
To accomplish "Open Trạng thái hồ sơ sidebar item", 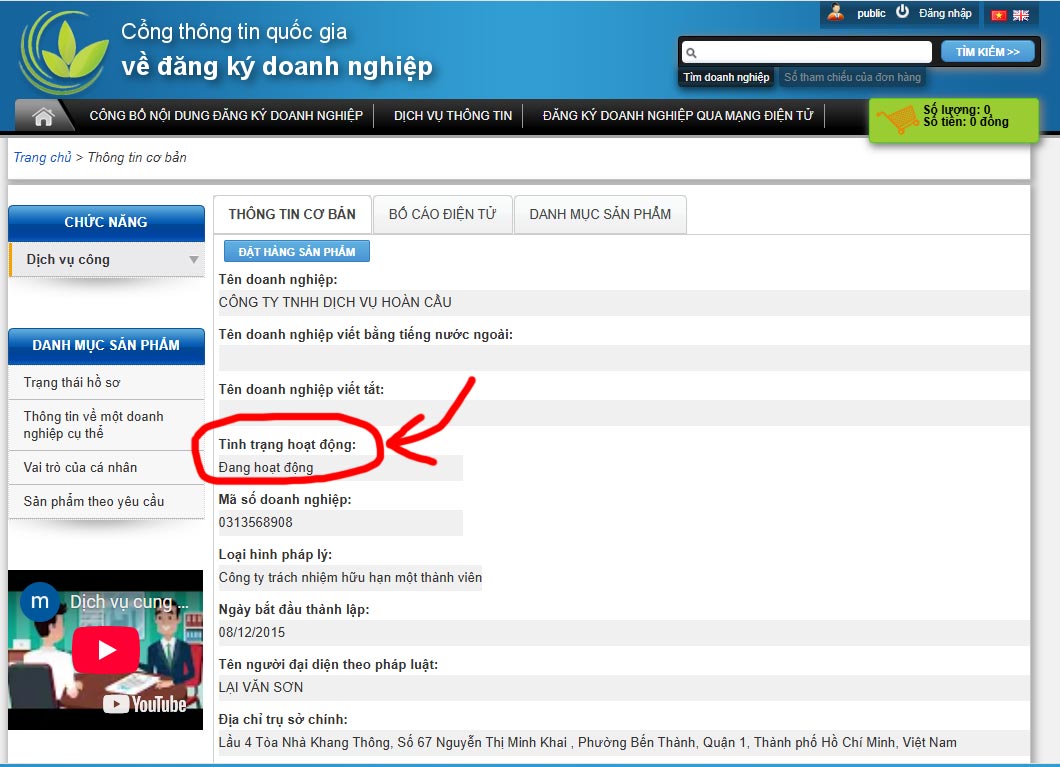I will 72,383.
